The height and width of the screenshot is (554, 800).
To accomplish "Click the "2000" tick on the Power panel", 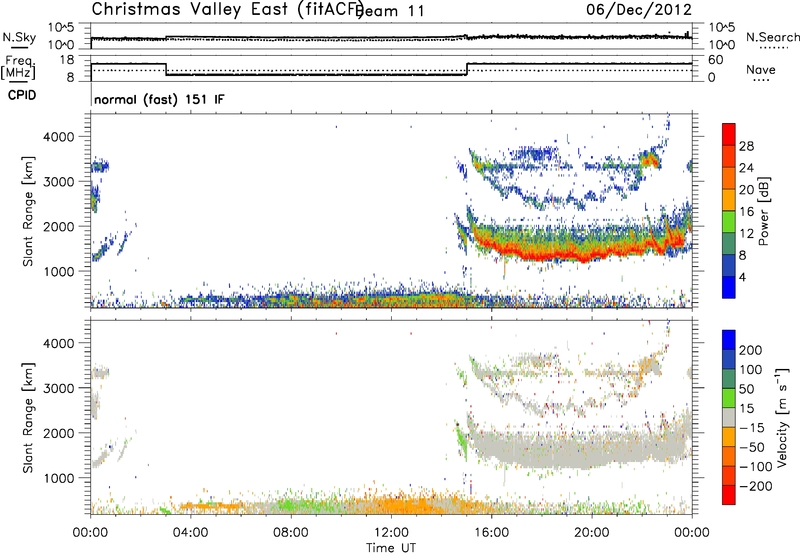I will [58, 226].
